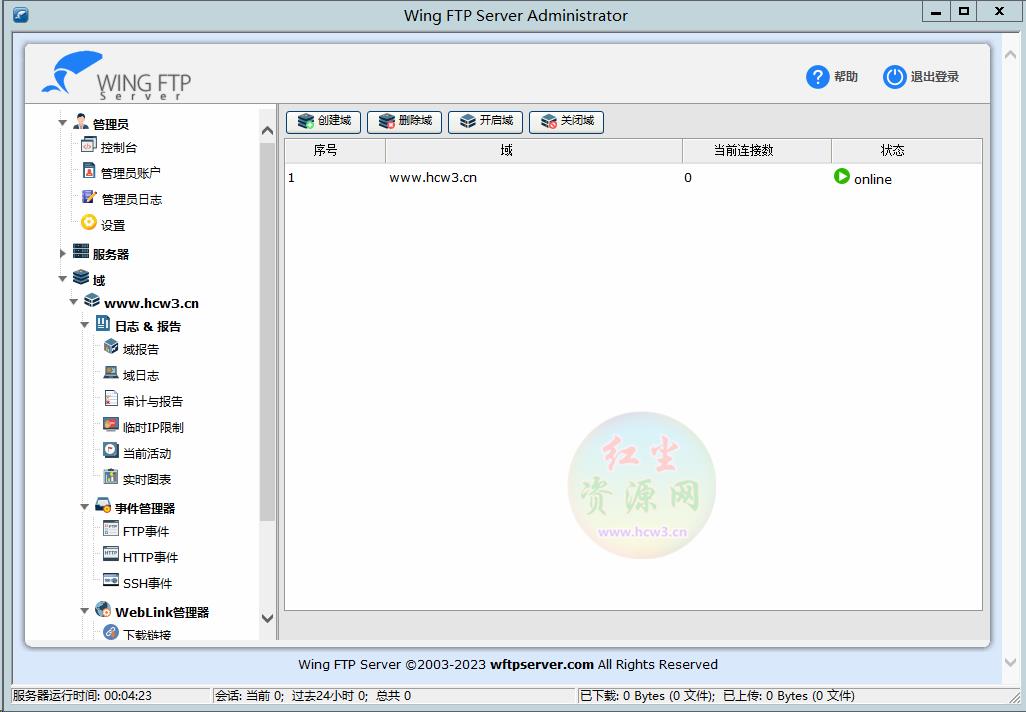Click the 日志 & 报告 book icon

point(103,323)
